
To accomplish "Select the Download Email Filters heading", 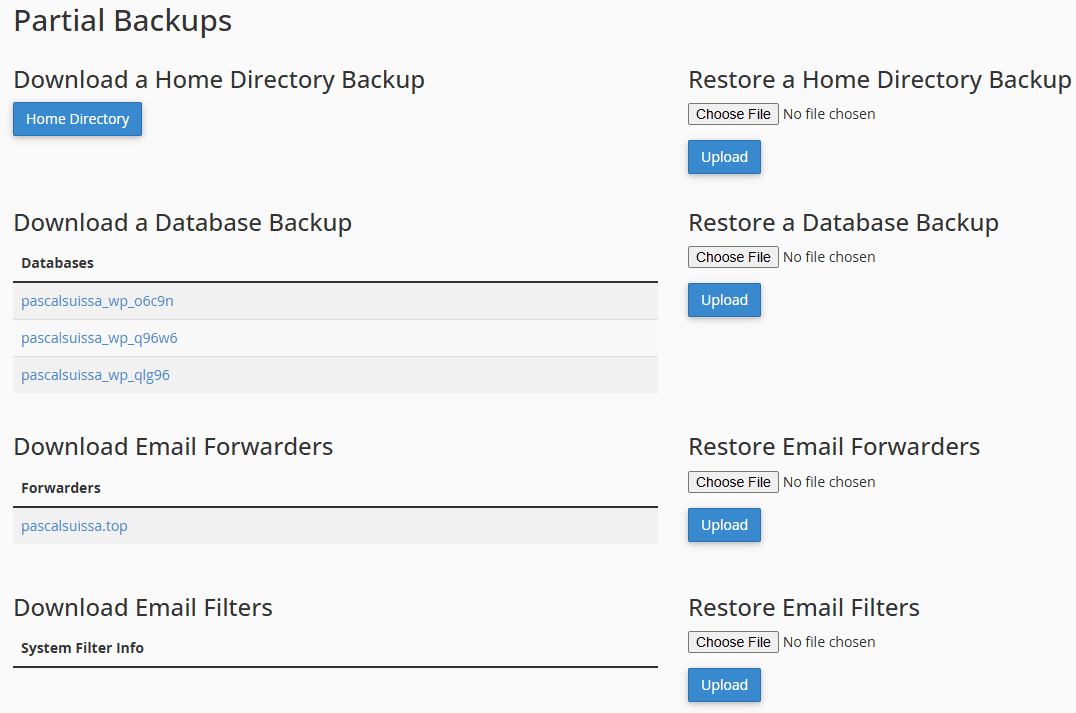I will [143, 607].
